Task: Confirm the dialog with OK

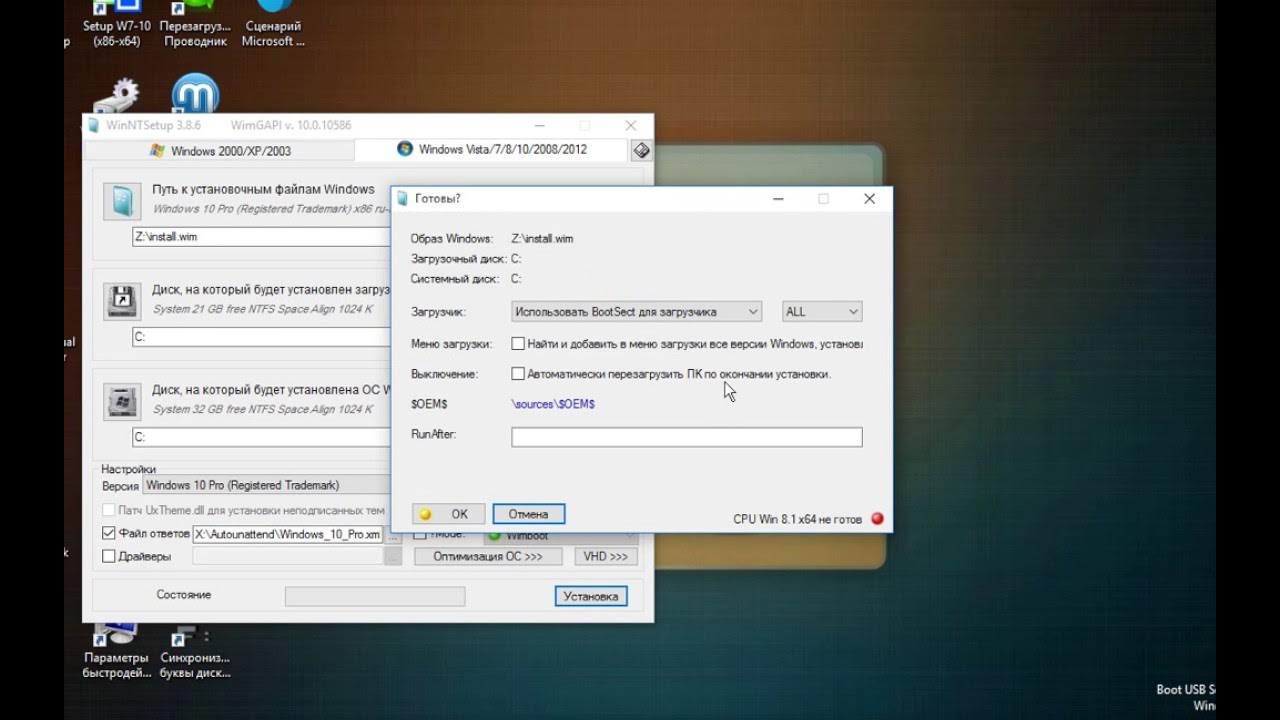Action: [448, 514]
